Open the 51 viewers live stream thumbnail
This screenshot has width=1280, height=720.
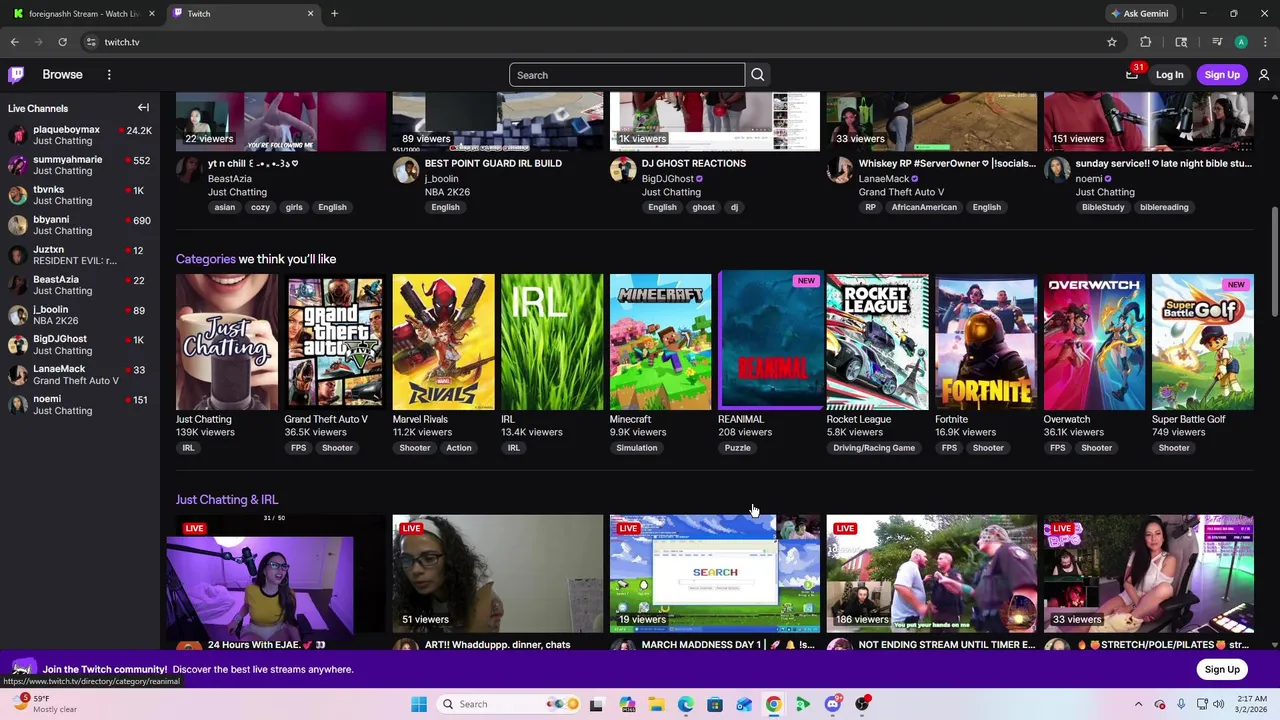[x=498, y=574]
